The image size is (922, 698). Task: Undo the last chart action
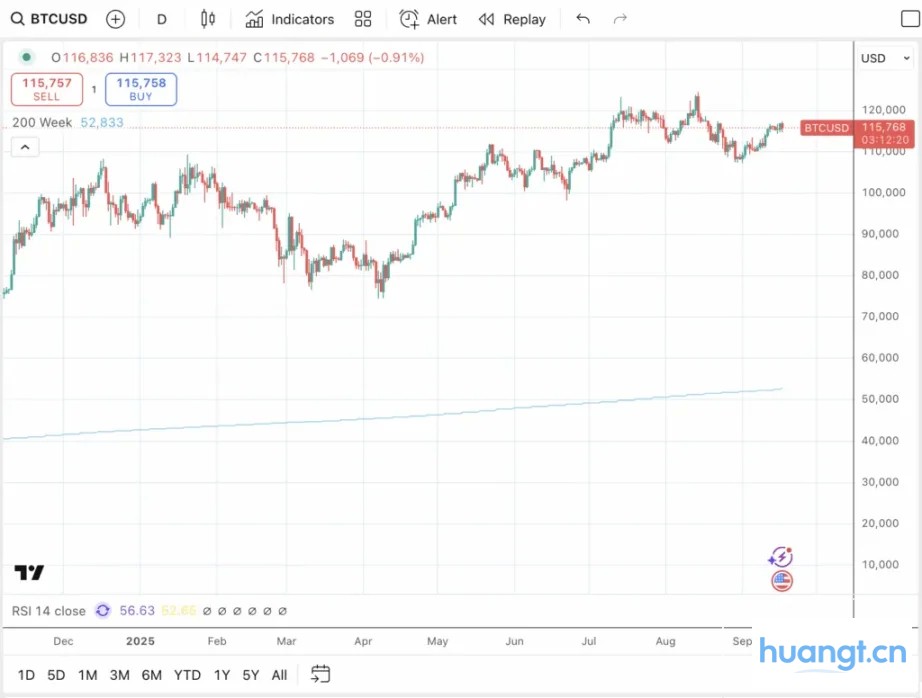[583, 19]
